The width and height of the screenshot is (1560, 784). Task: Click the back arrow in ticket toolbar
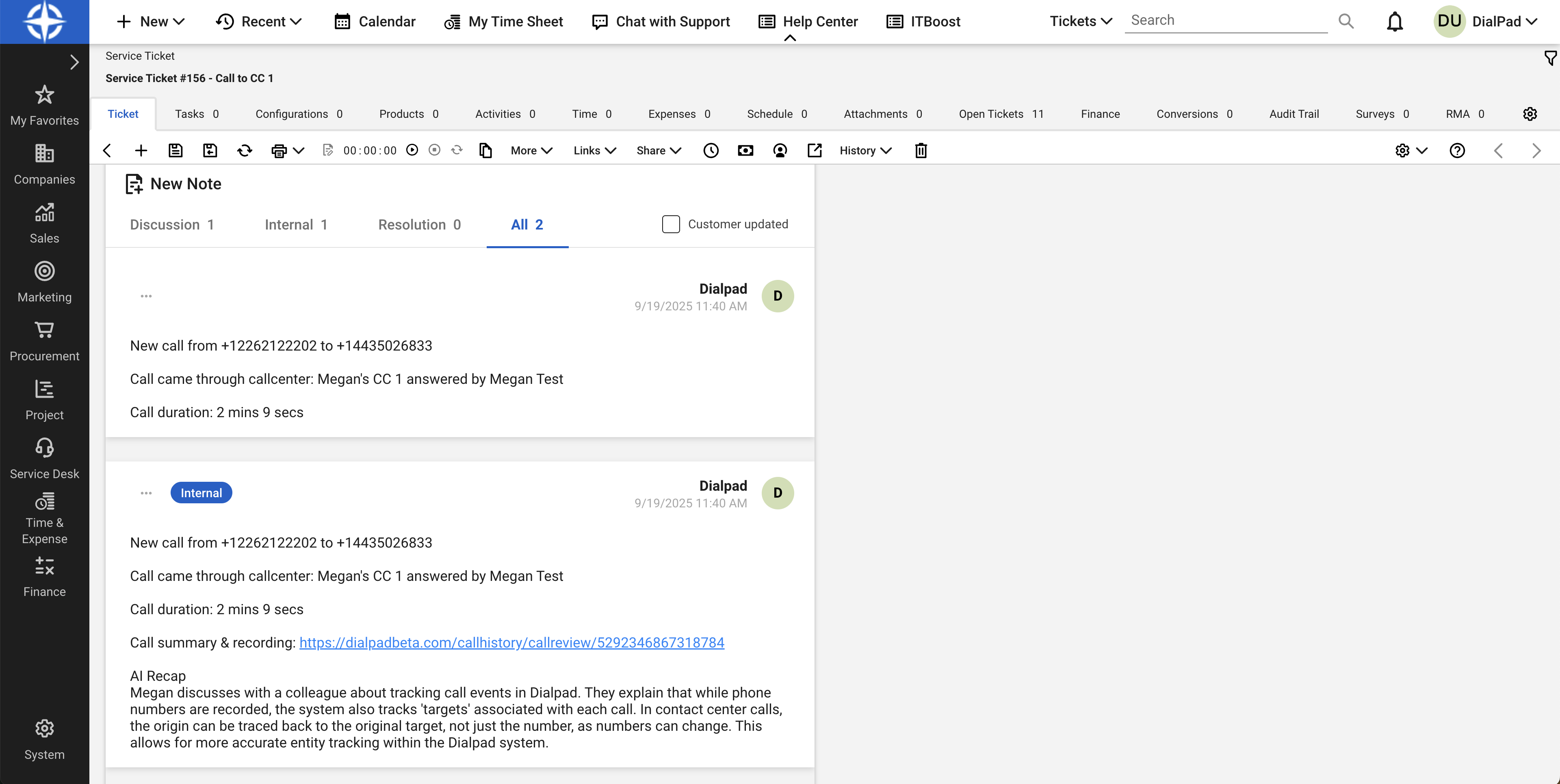107,150
